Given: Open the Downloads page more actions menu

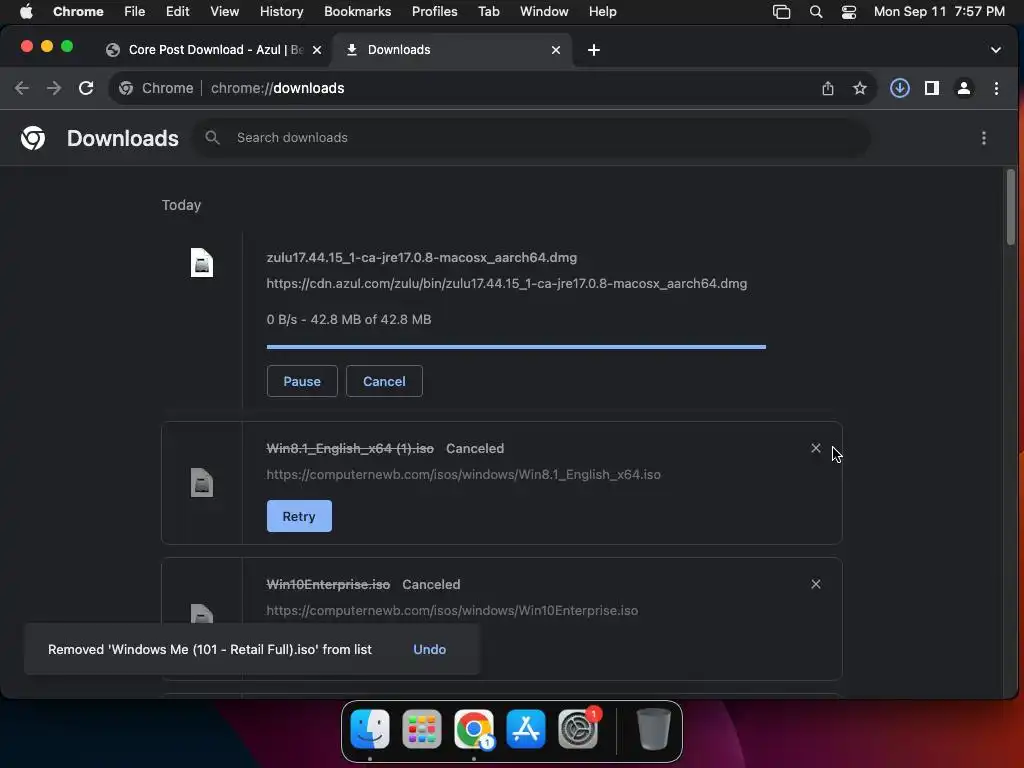Looking at the screenshot, I should [984, 138].
